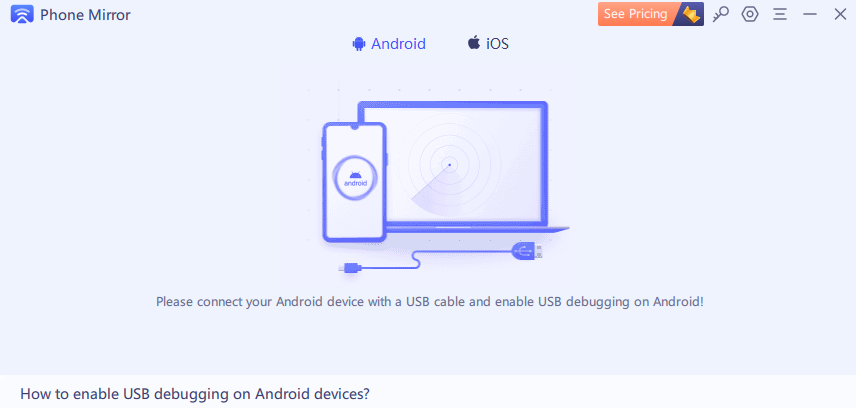Open the hamburger menu in the title bar
The height and width of the screenshot is (408, 856).
780,14
